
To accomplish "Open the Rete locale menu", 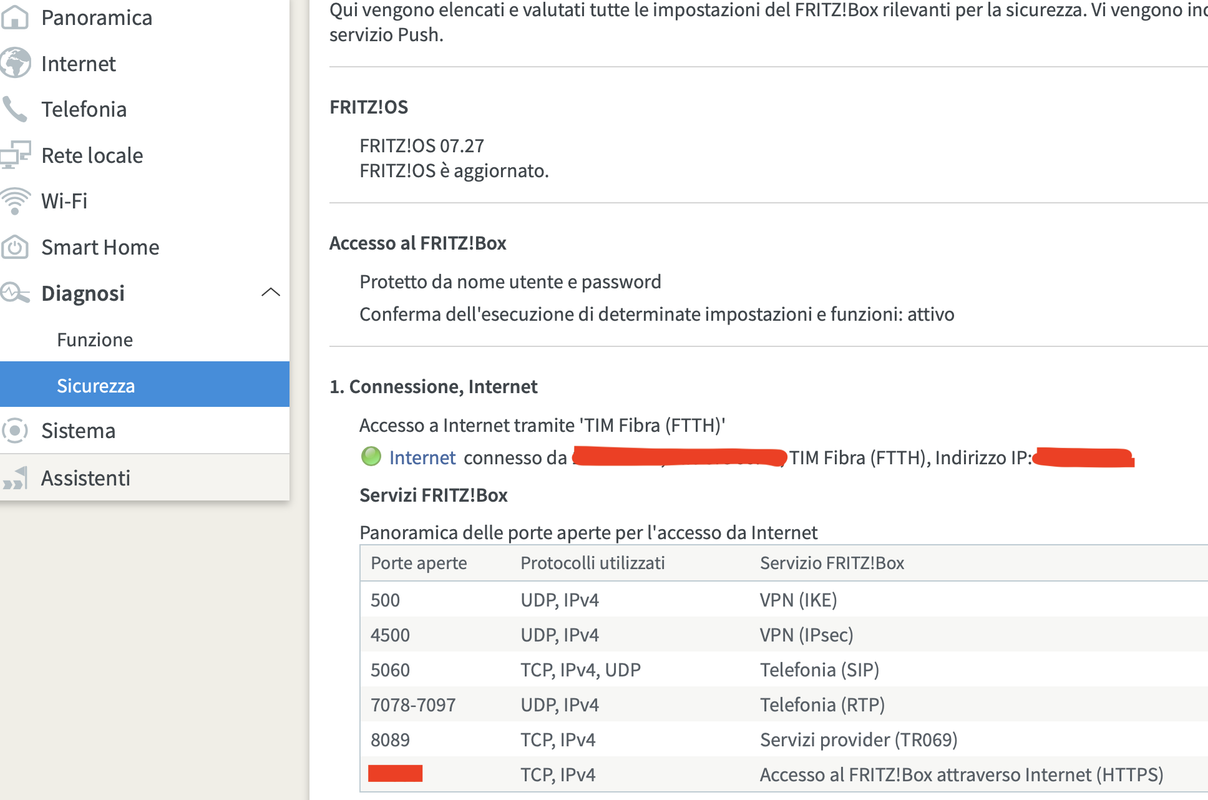I will coord(92,155).
